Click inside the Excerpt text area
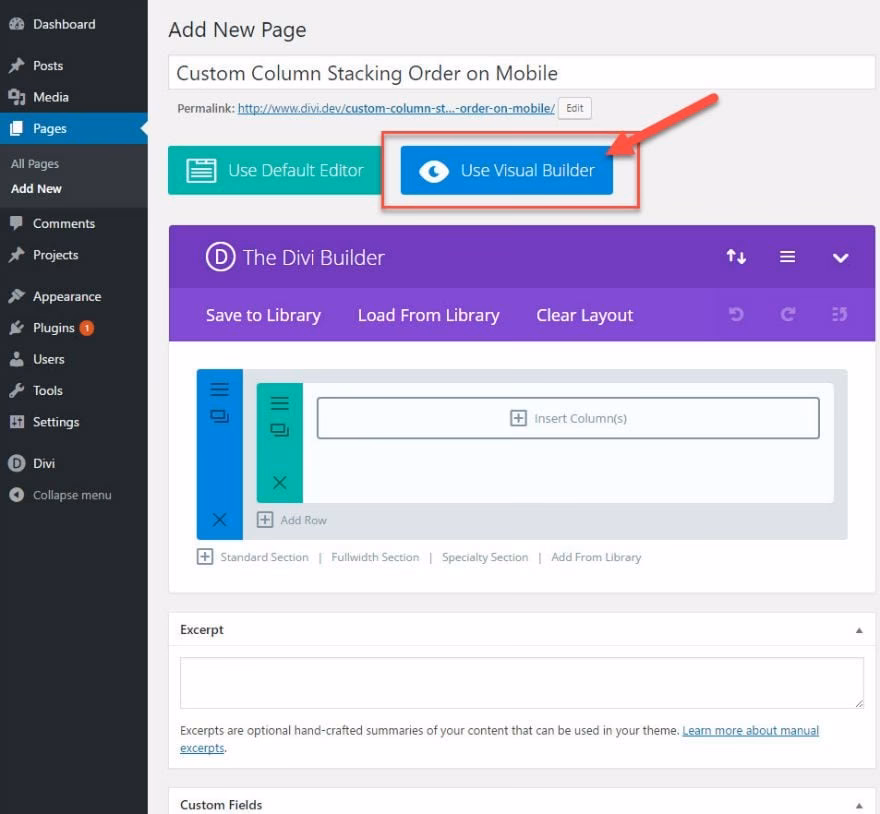The image size is (880, 814). (520, 682)
